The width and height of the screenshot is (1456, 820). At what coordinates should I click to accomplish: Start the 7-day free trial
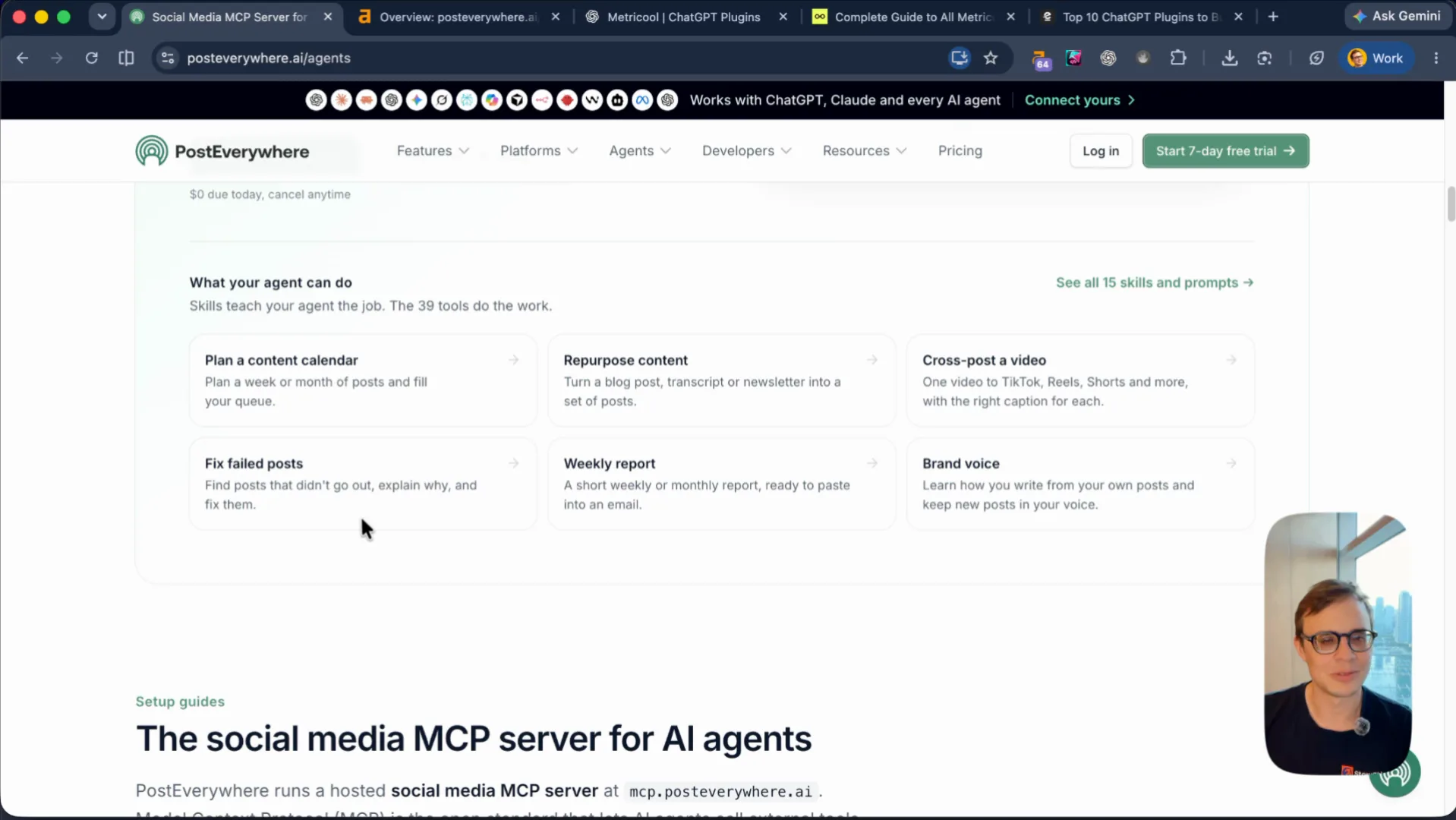pos(1225,151)
